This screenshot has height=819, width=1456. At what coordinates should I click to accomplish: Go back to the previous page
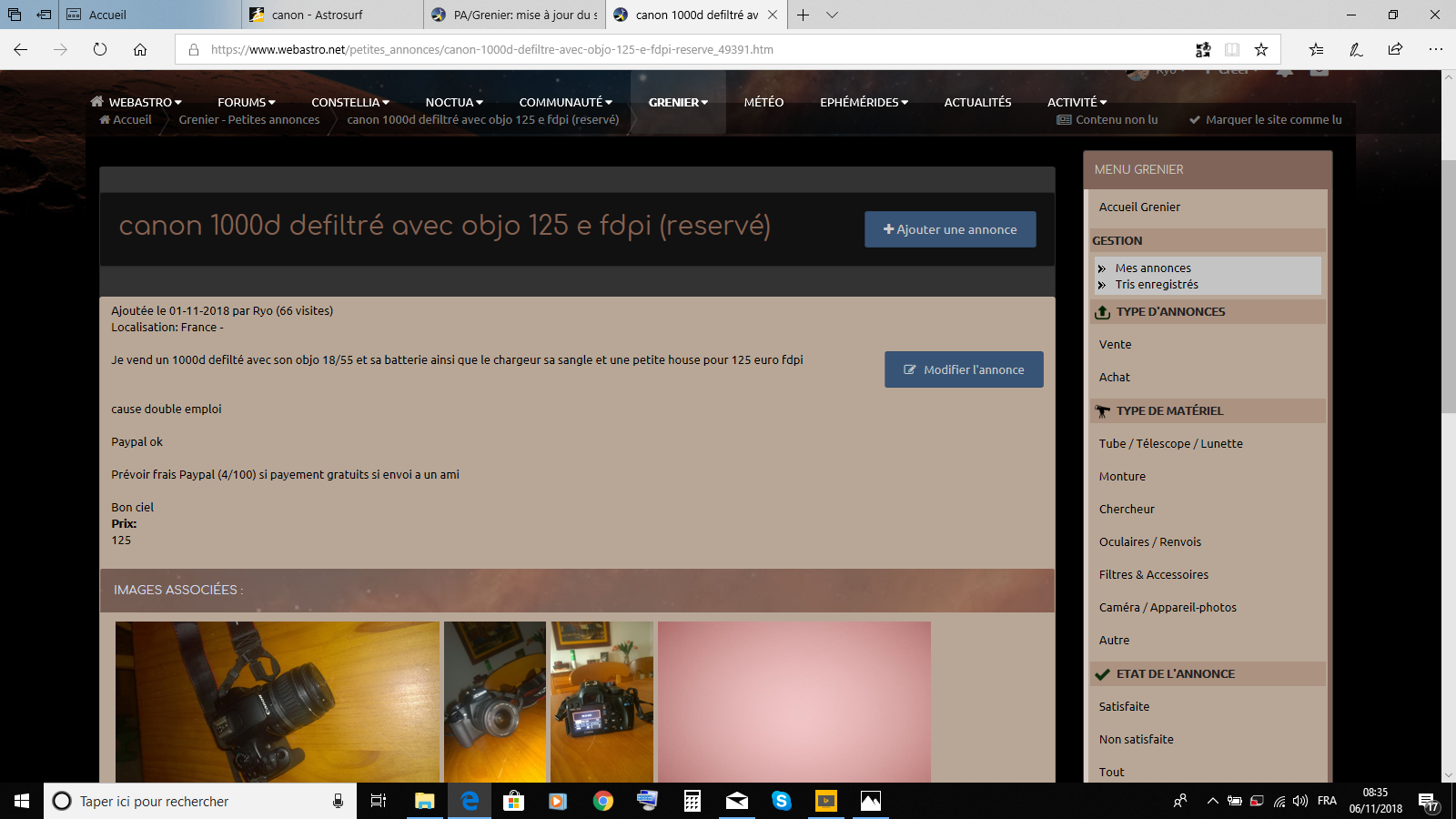(x=21, y=50)
